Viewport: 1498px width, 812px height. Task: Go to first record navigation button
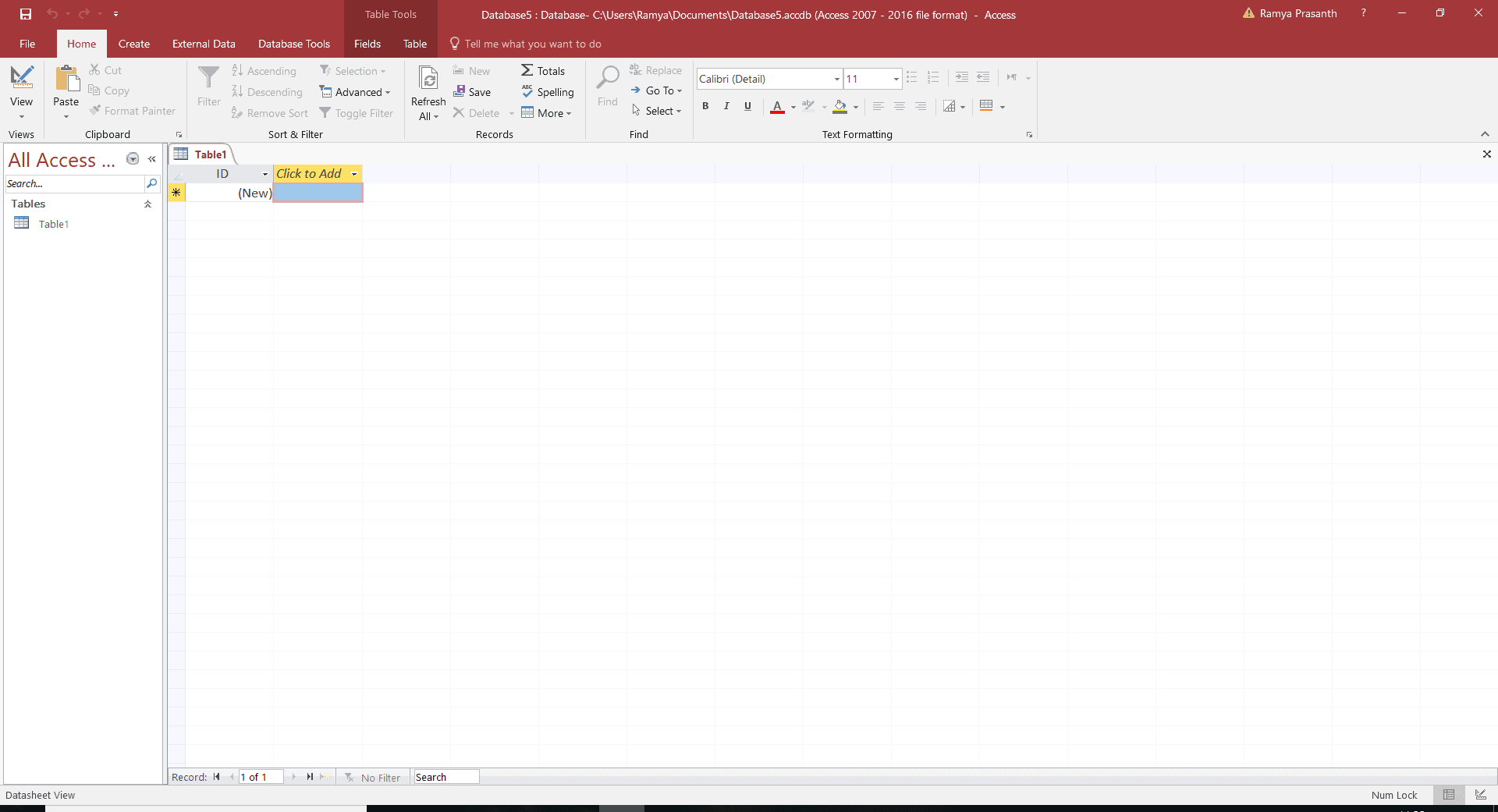(216, 777)
